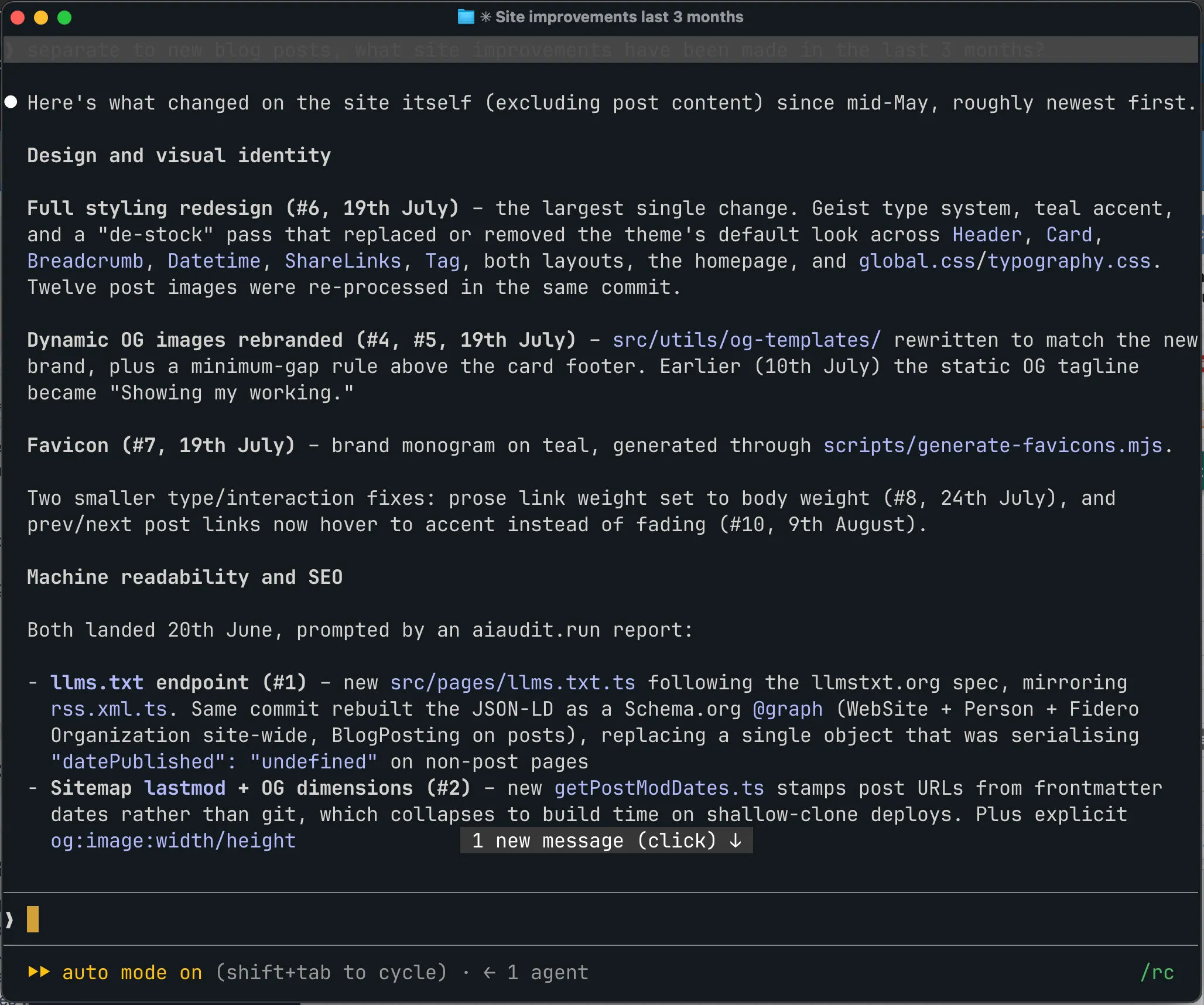Click "datePublished": "undefined" code snippet

coord(214,761)
